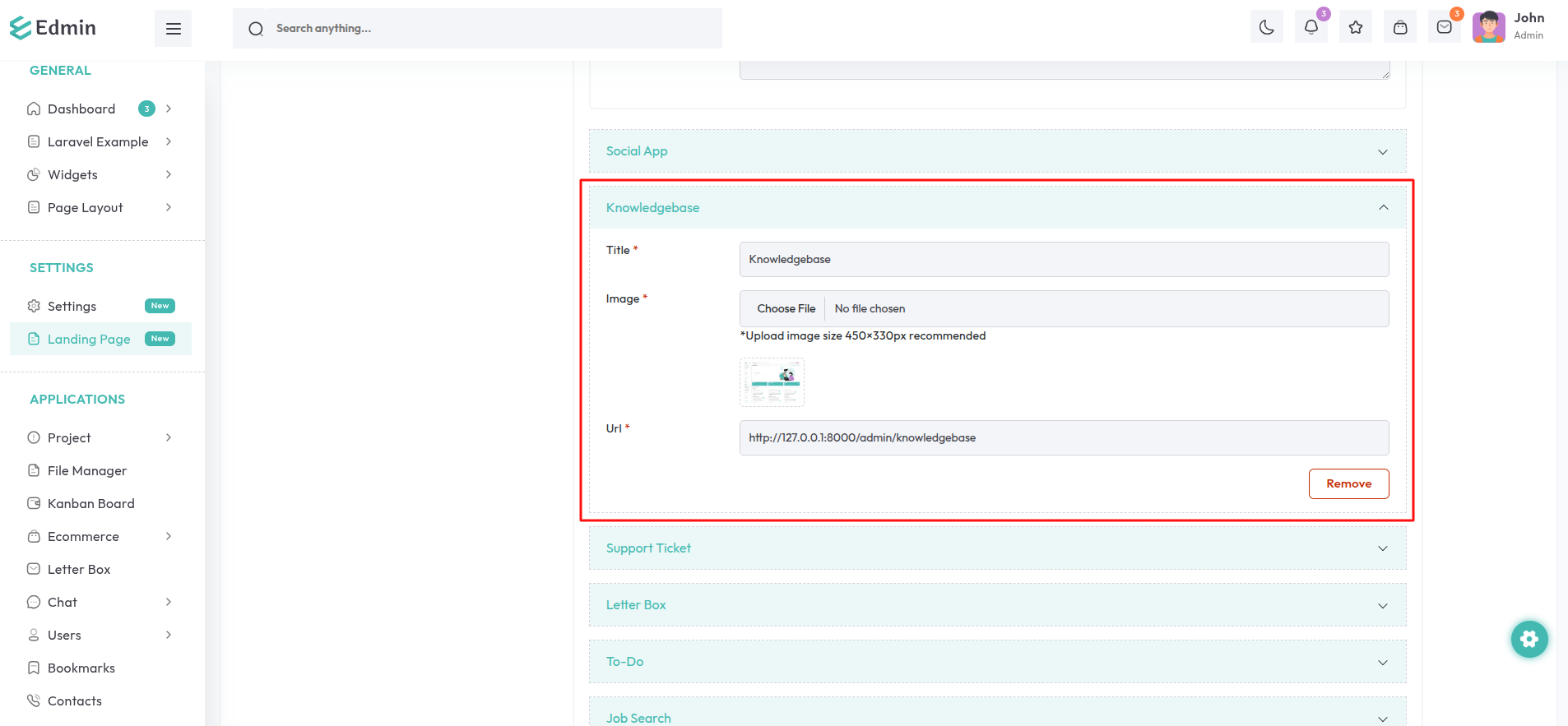This screenshot has width=1568, height=726.
Task: Click the floating gear customizer icon
Action: coord(1529,639)
